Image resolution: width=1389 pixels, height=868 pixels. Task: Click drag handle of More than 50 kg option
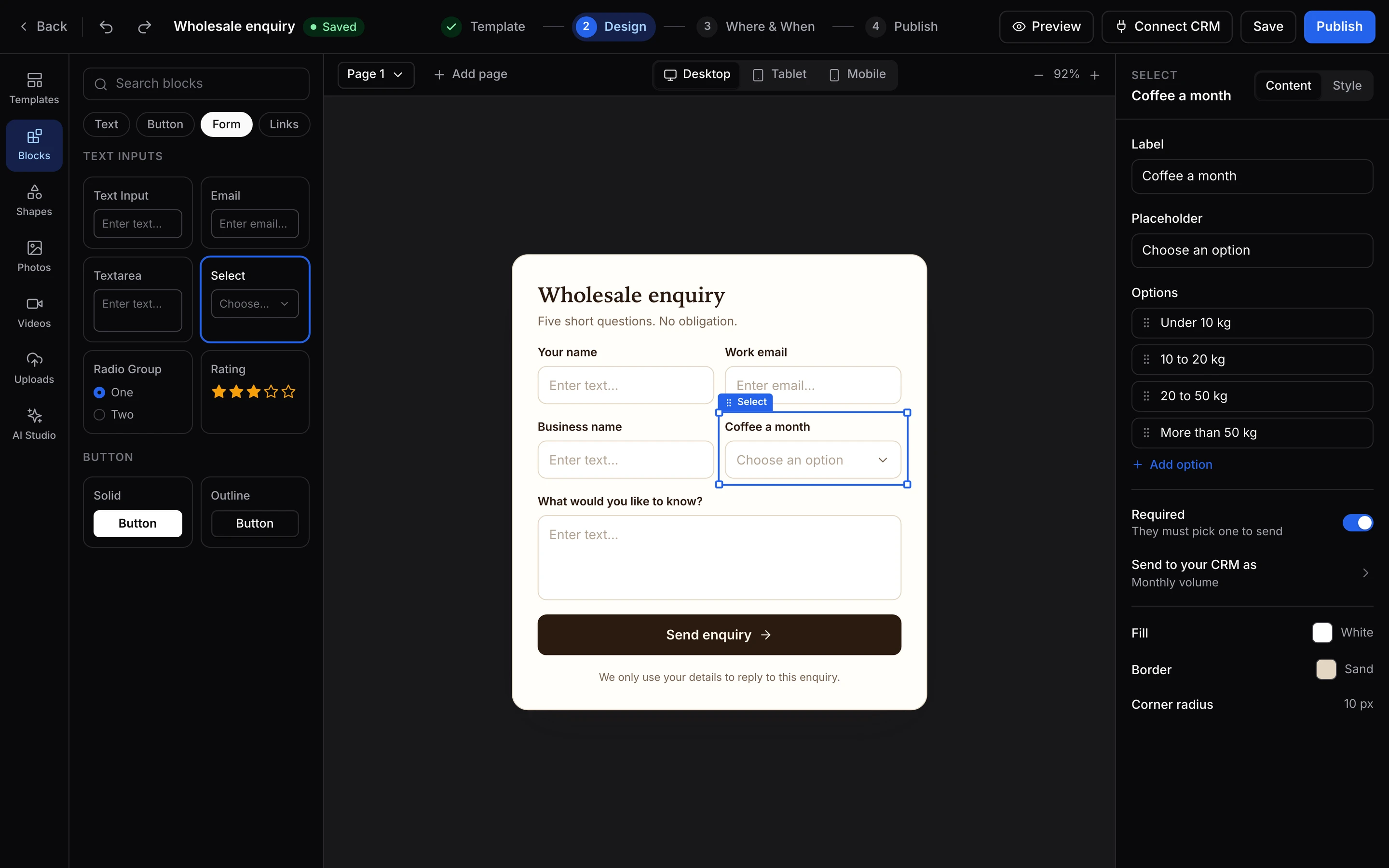point(1146,433)
